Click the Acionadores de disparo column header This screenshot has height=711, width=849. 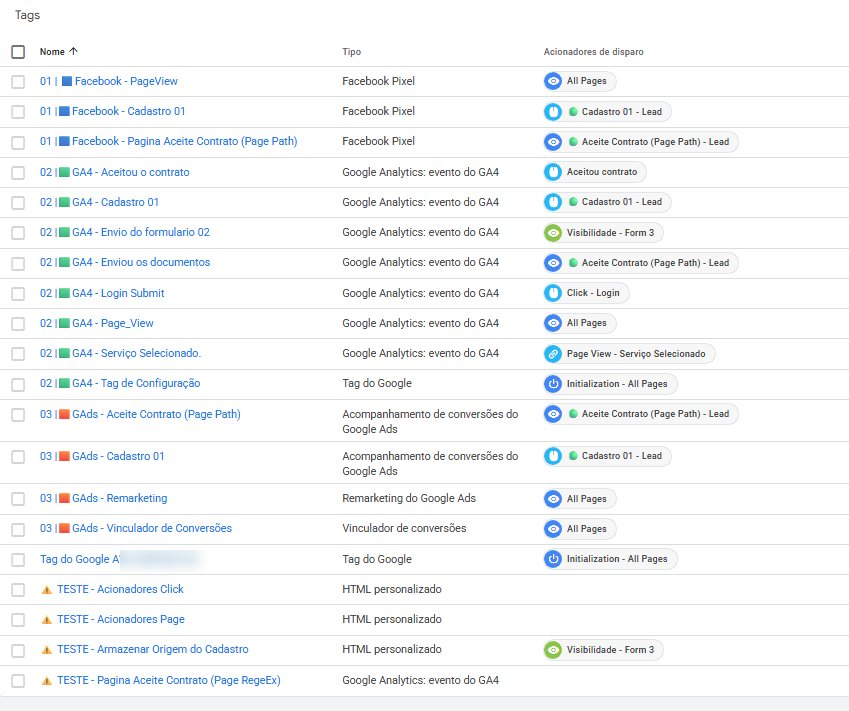593,51
